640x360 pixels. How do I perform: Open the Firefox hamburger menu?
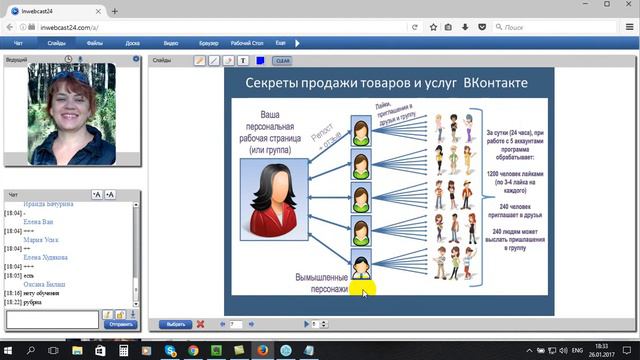[x=629, y=27]
